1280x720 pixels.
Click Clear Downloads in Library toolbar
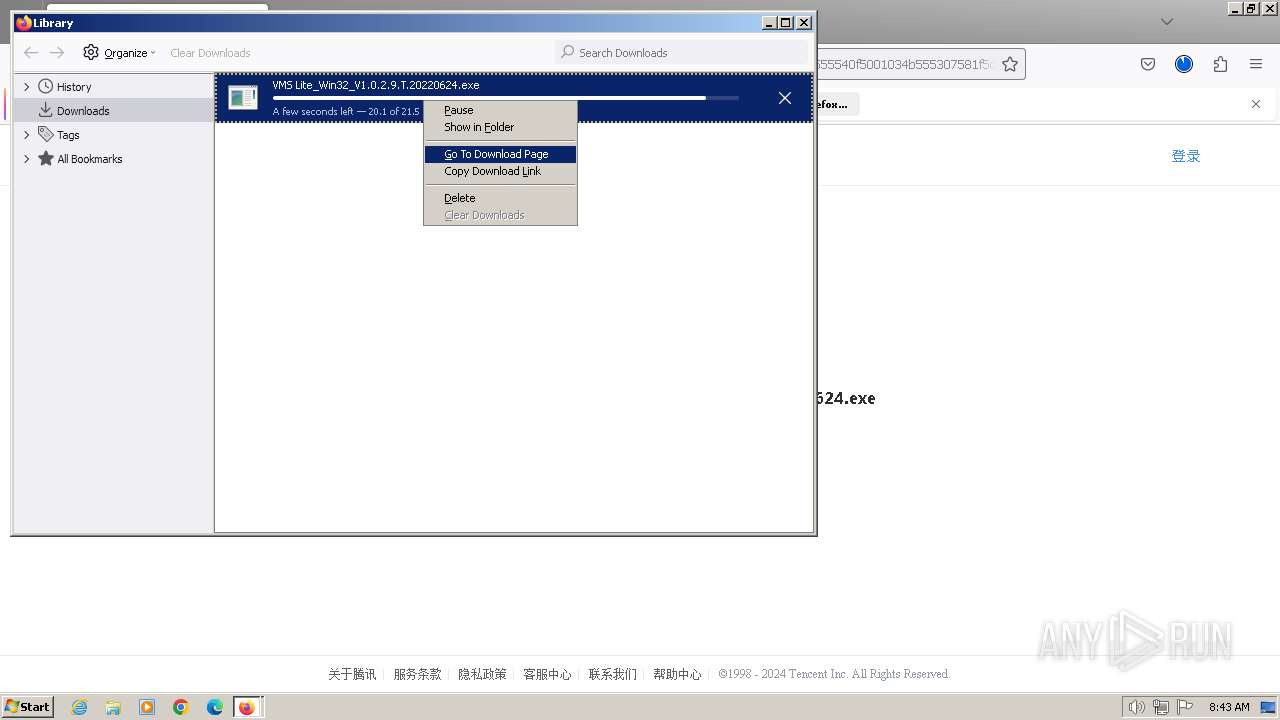tap(210, 53)
